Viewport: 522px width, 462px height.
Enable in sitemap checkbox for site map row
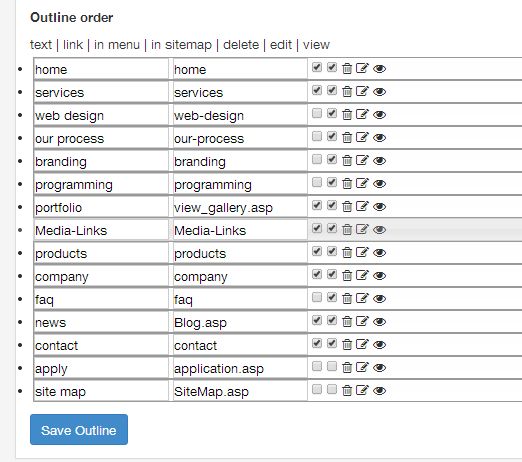point(332,389)
